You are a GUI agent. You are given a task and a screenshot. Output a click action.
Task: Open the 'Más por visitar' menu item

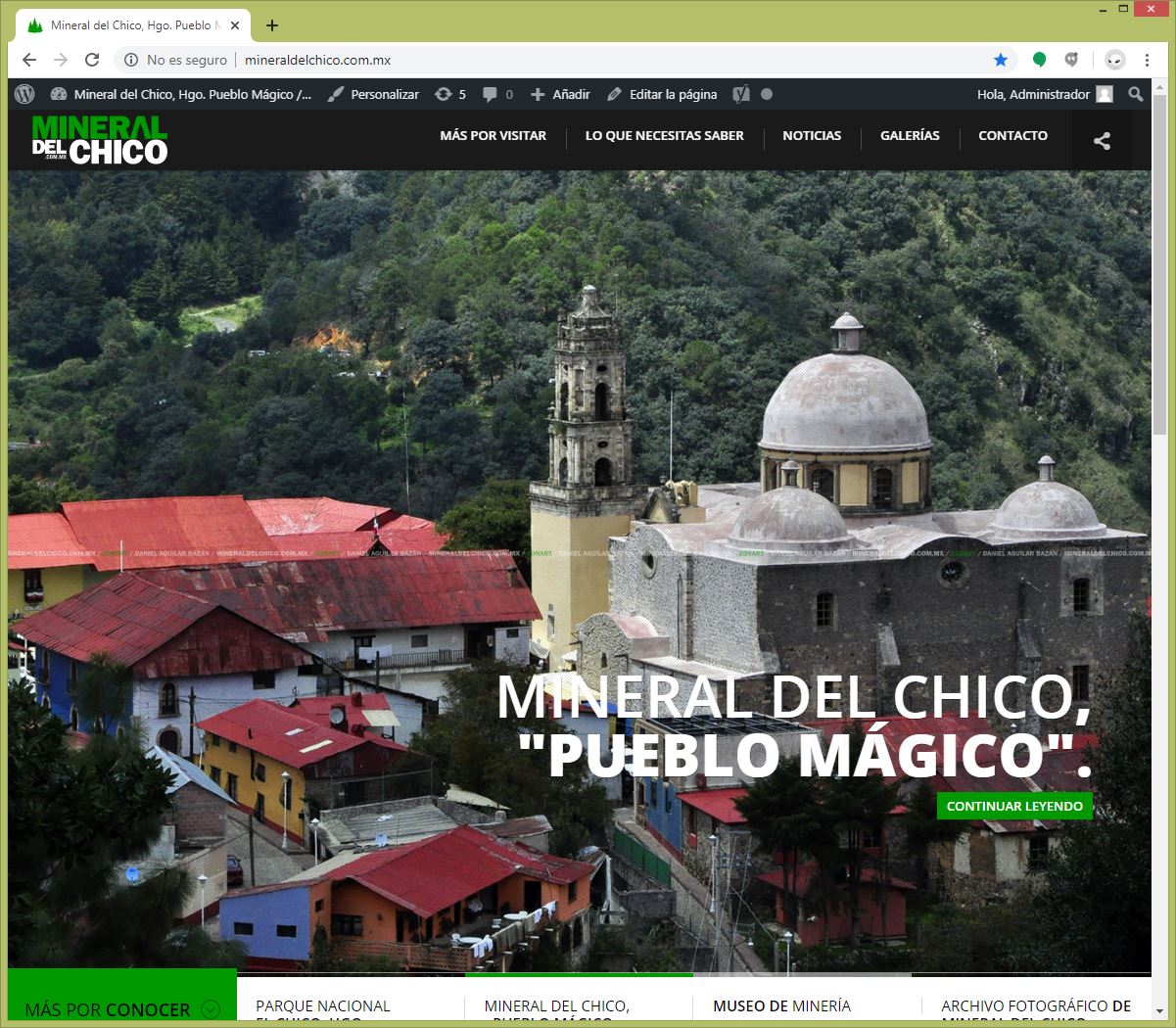click(x=493, y=136)
